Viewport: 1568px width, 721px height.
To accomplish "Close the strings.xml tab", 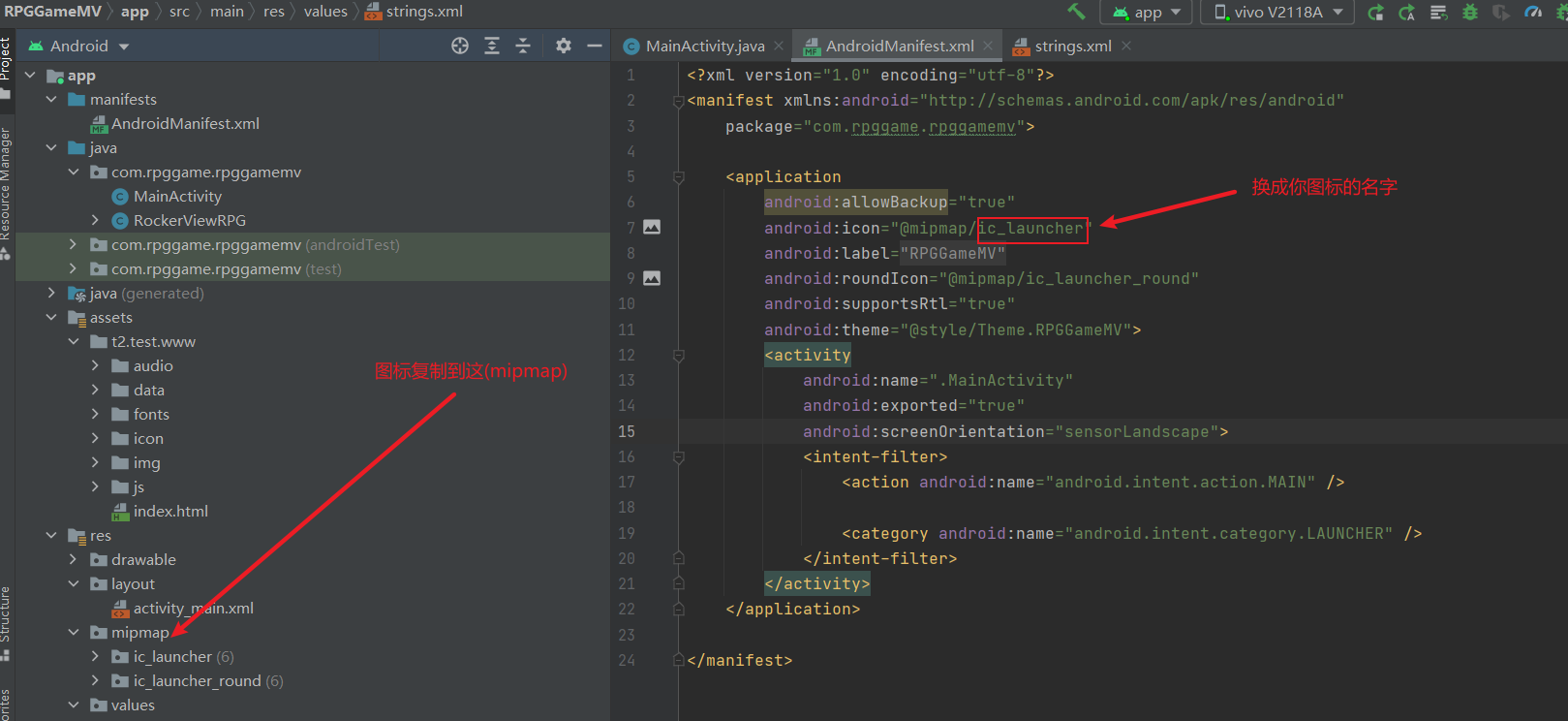I will [x=1126, y=46].
